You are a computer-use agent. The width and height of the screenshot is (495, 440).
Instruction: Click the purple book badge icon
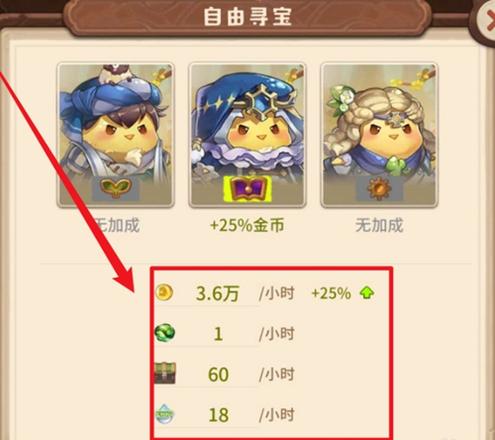pyautogui.click(x=247, y=189)
